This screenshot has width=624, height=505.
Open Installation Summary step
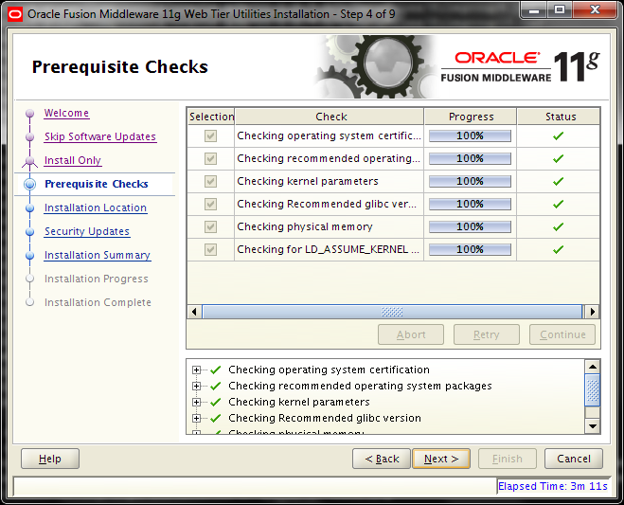pos(98,255)
